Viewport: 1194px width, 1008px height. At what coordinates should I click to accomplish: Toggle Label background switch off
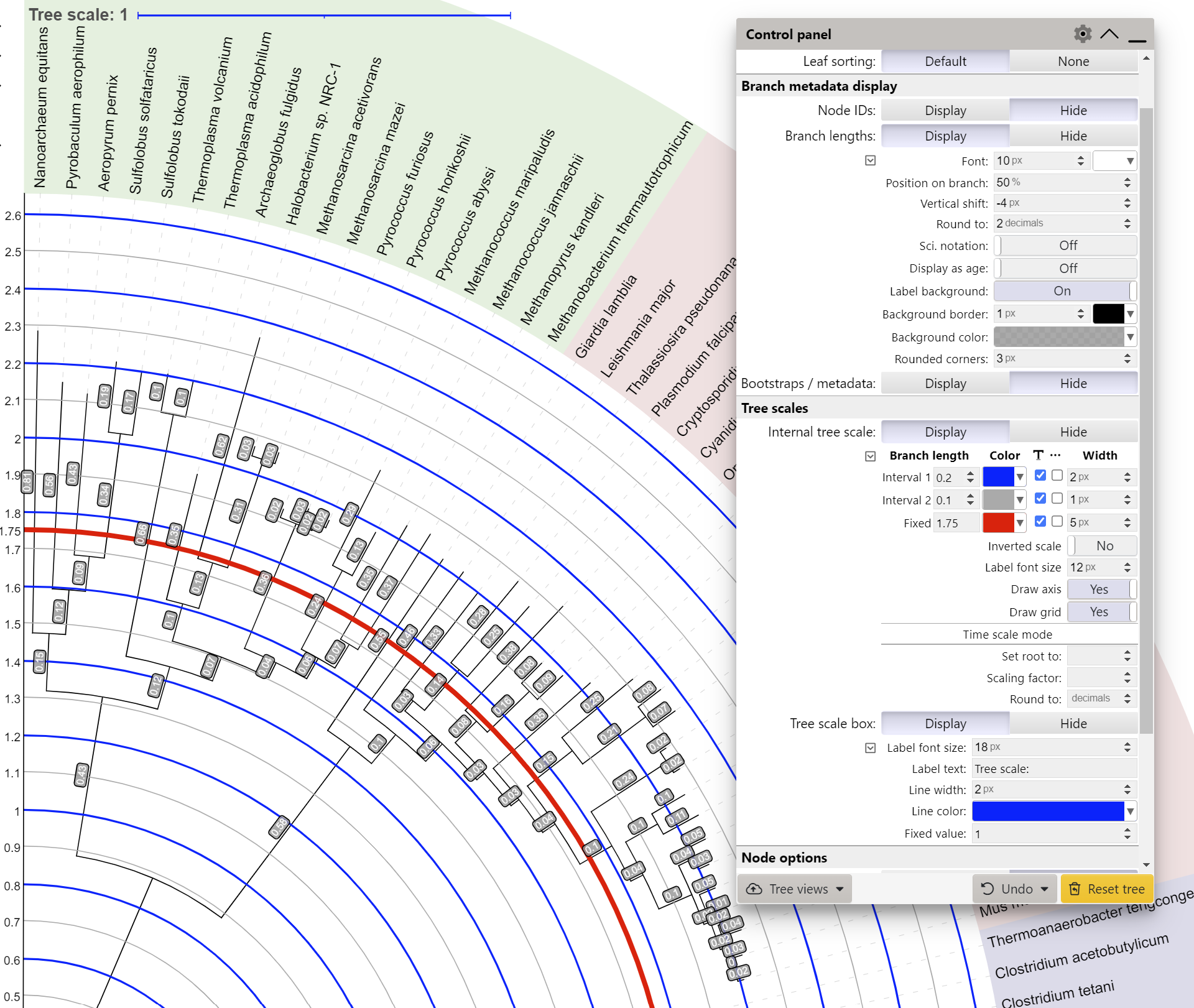click(x=1065, y=291)
